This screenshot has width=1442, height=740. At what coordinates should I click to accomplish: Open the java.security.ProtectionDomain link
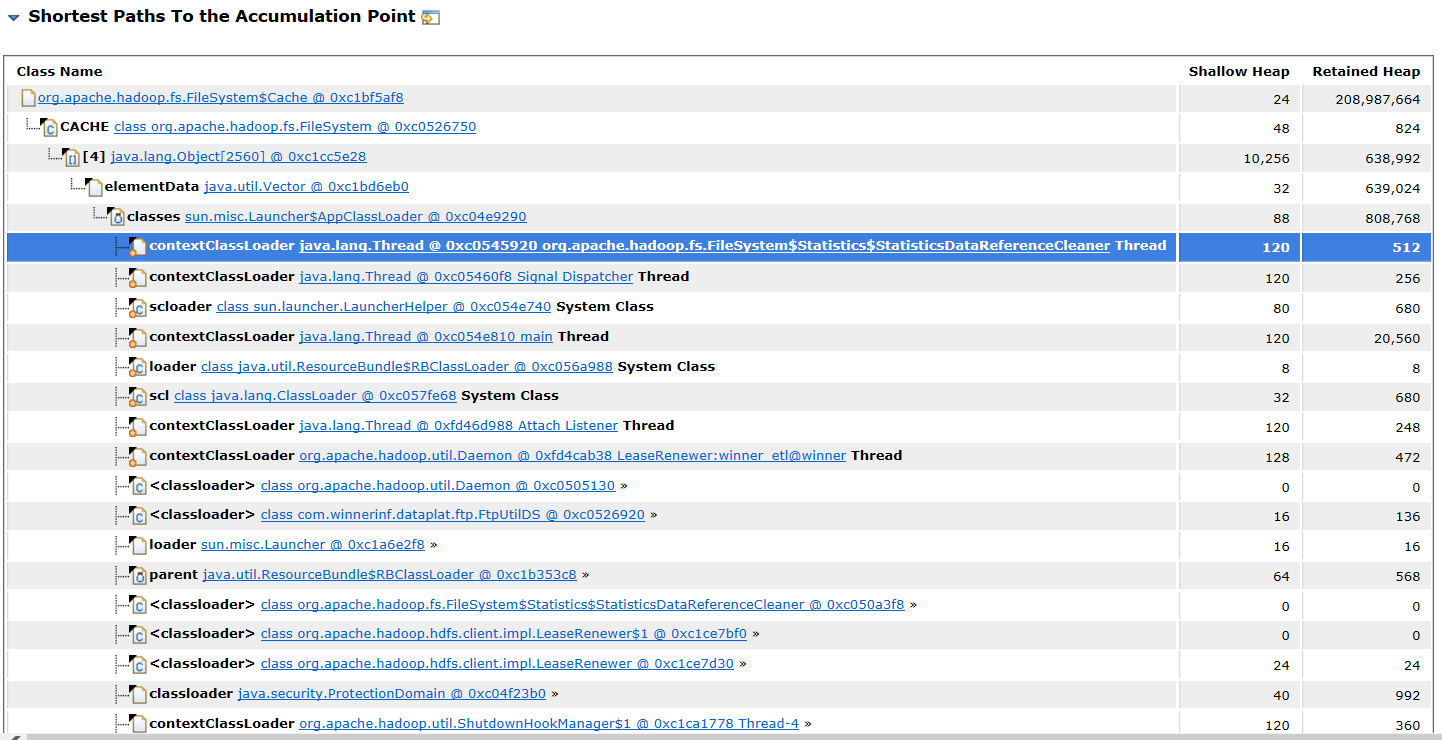pos(392,694)
